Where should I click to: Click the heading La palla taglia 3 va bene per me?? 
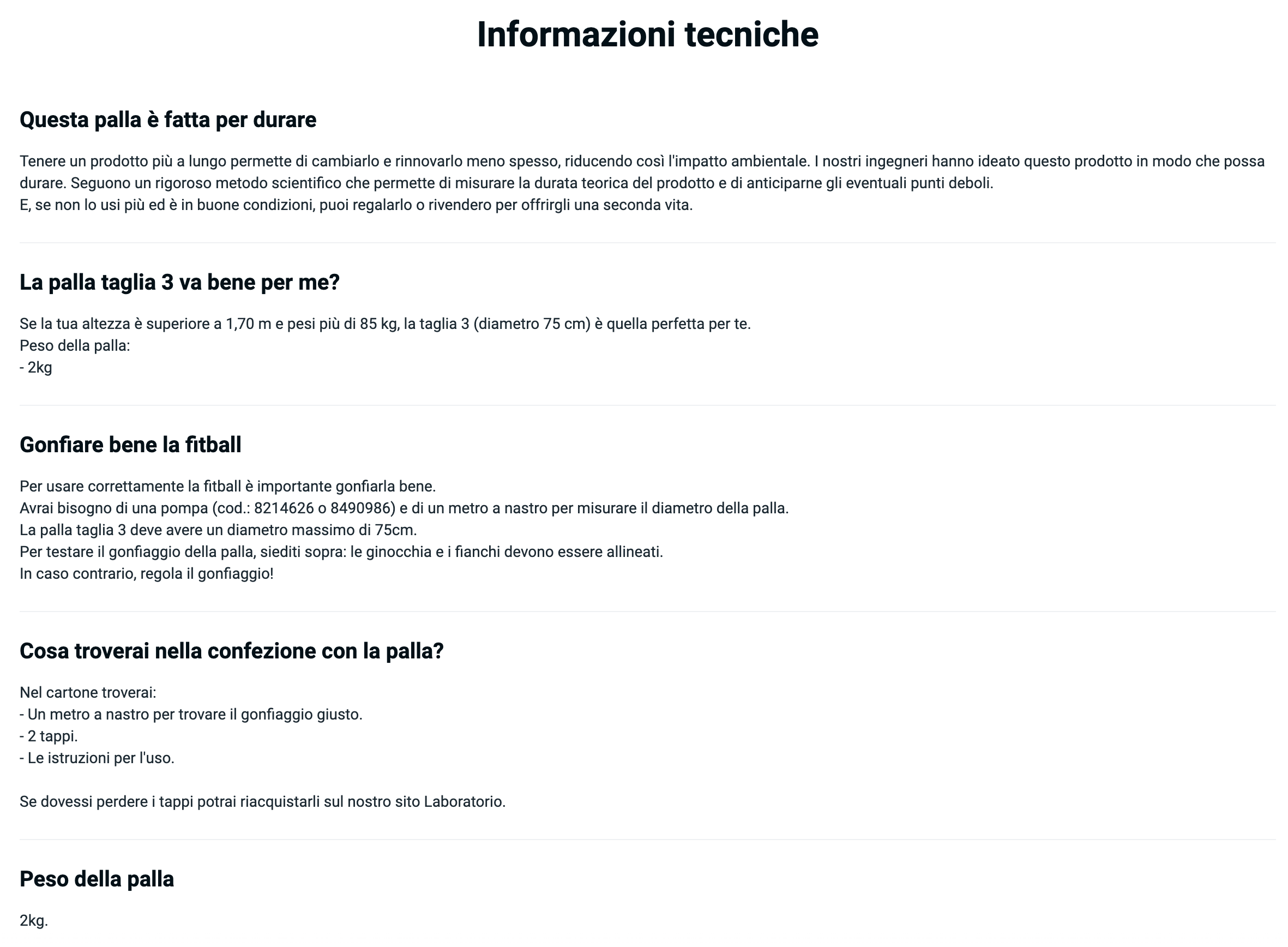tap(180, 282)
